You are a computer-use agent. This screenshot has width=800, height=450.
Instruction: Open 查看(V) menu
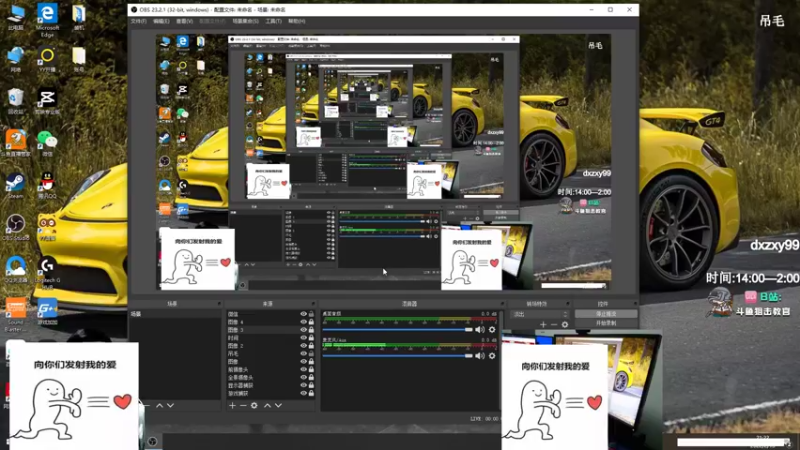[184, 21]
